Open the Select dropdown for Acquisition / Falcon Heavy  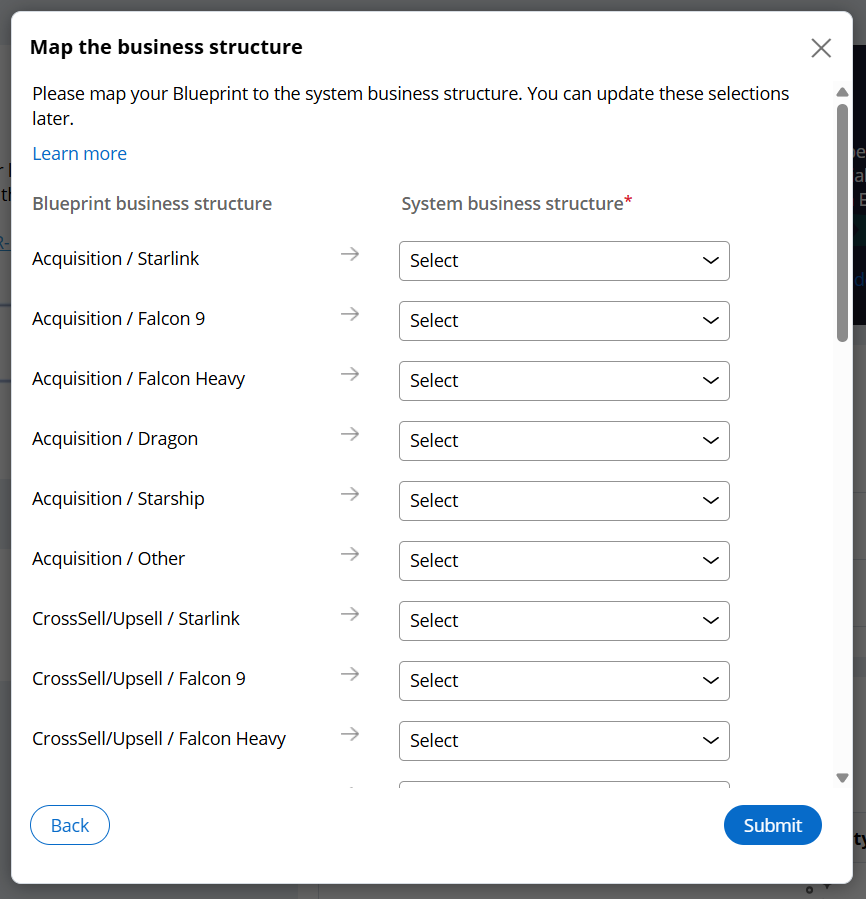[564, 381]
